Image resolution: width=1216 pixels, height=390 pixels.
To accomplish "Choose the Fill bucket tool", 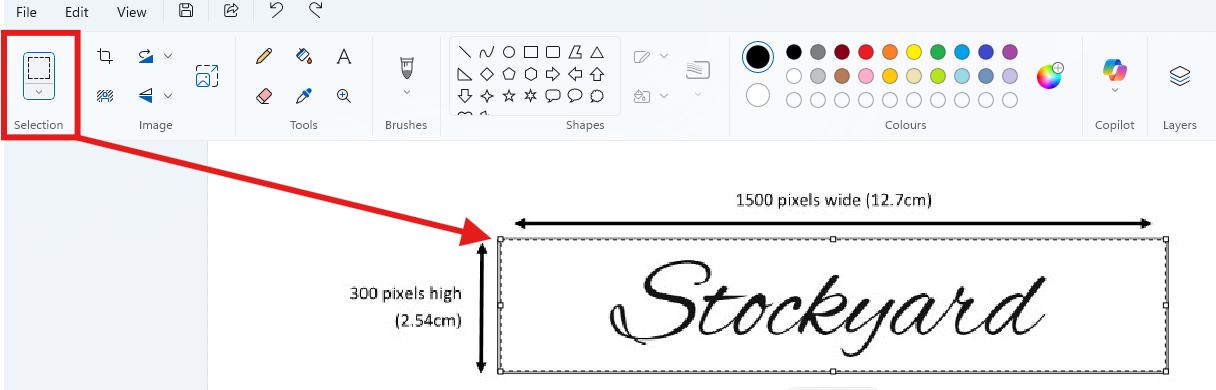I will 305,57.
